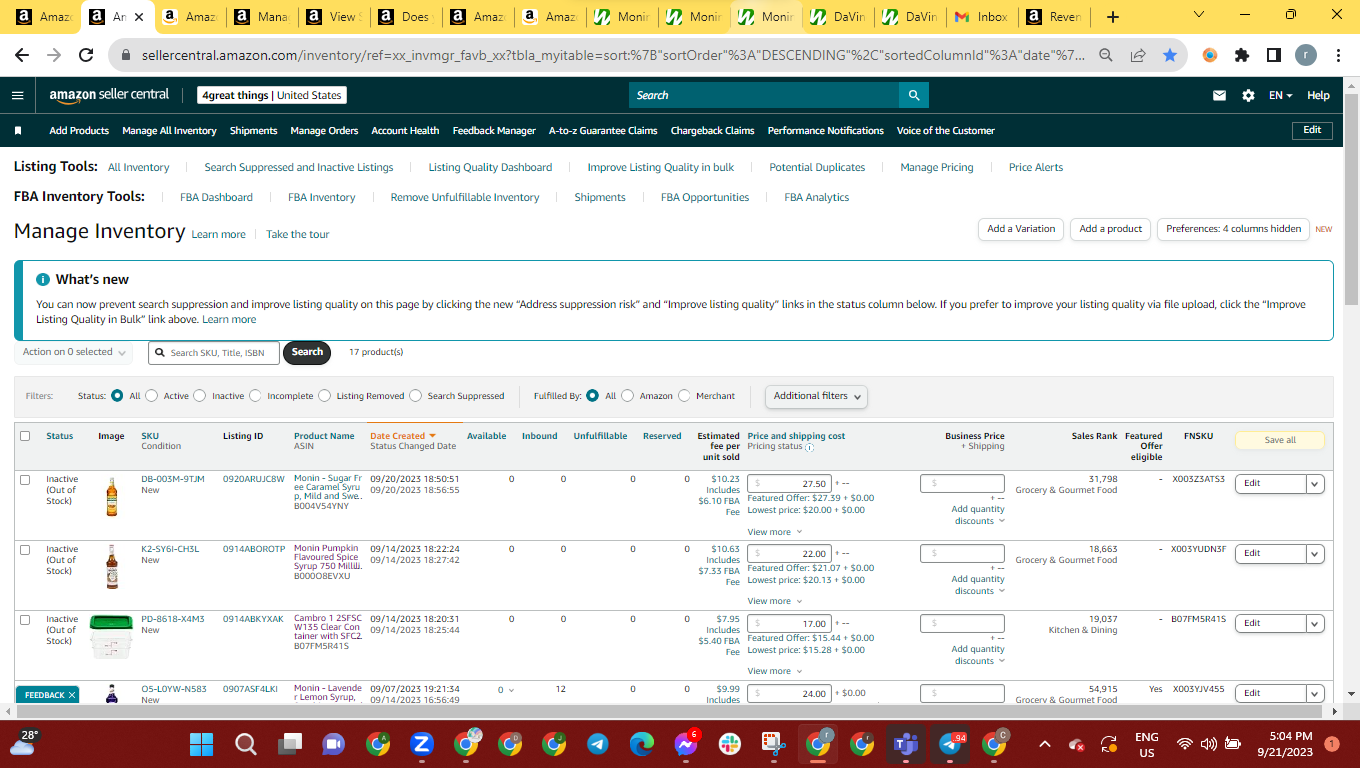Click the Cambro container product image
Screen dimensions: 1360x768
pos(111,637)
